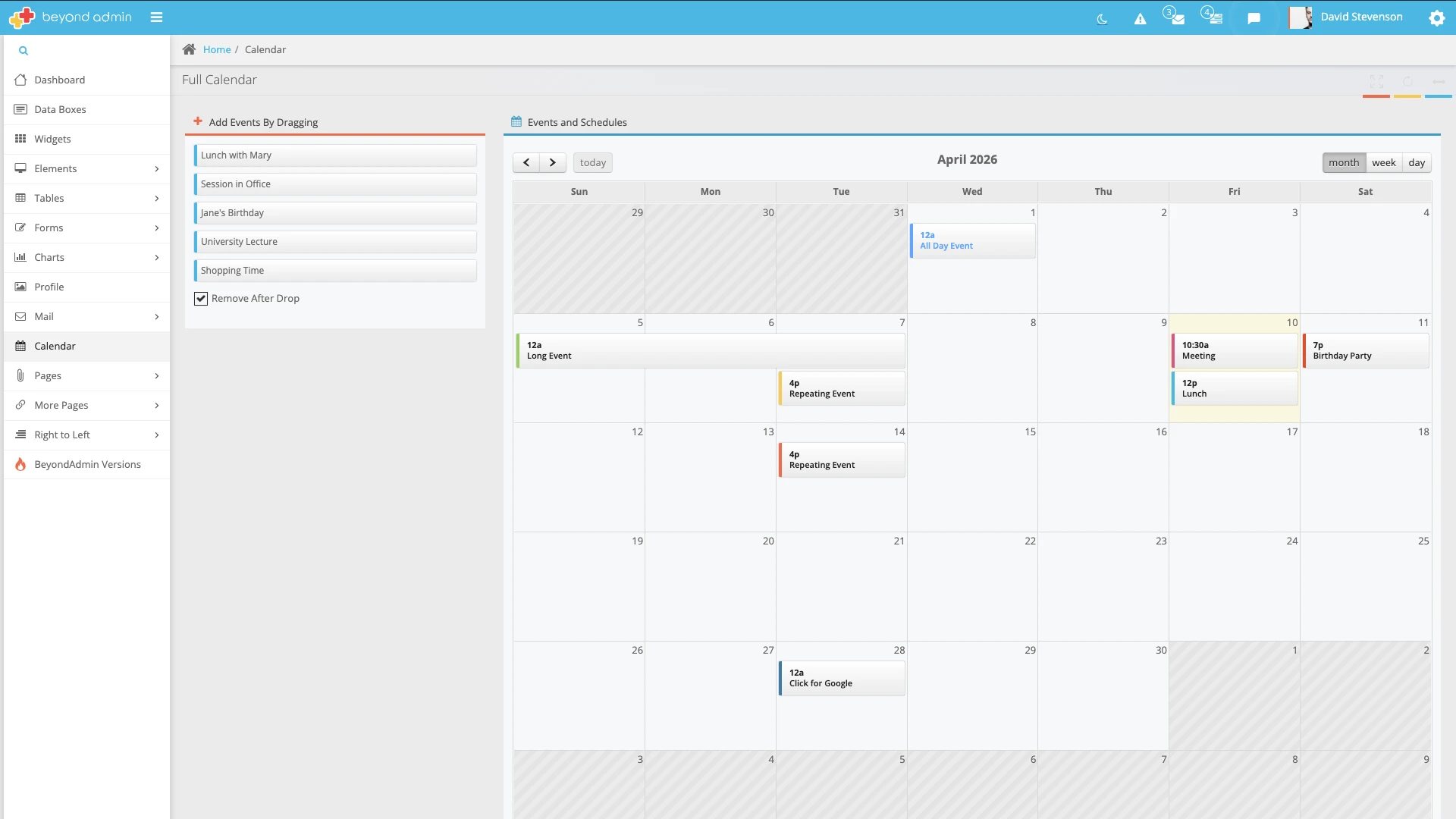Go to next month arrow
This screenshot has width=1456, height=819.
[x=553, y=162]
